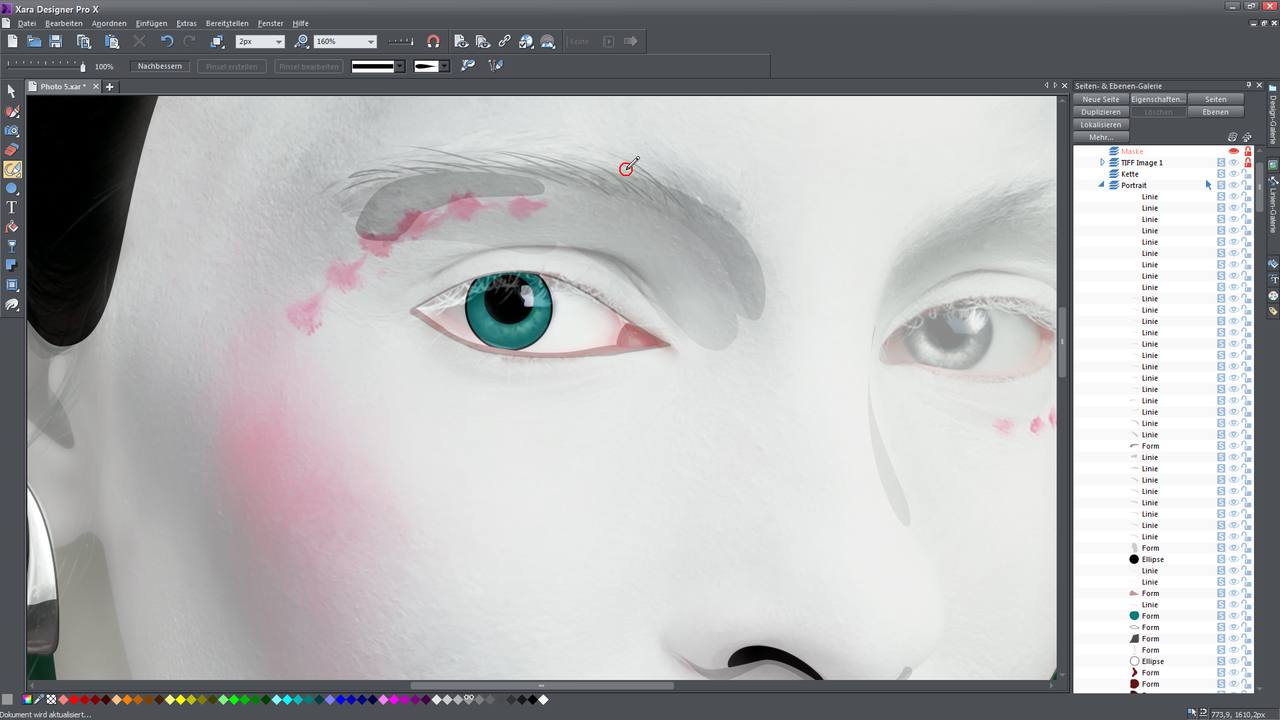Toggle visibility eye of Maske layer
This screenshot has width=1280, height=720.
pyautogui.click(x=1234, y=151)
